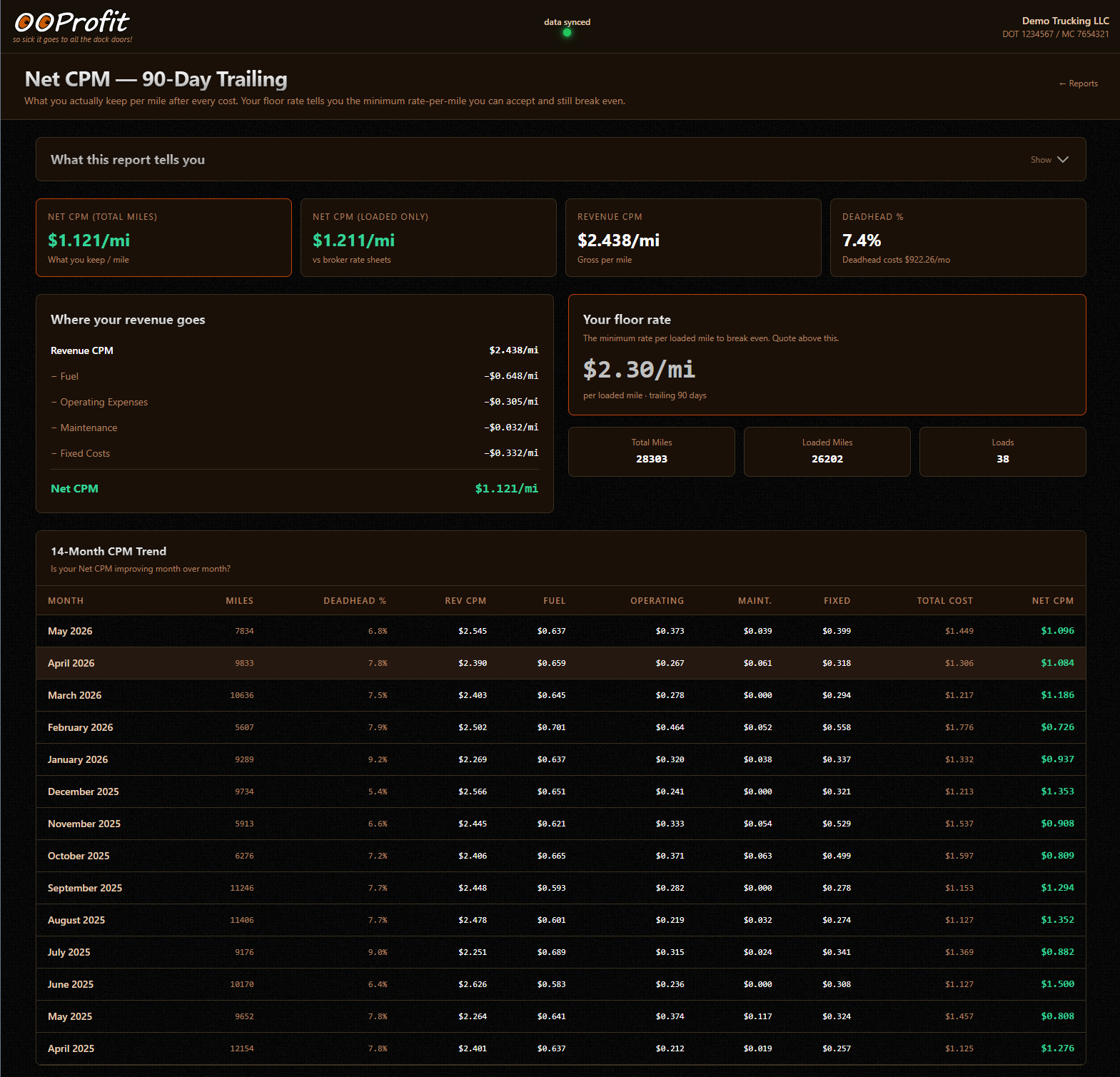Click the Total Miles 28303 tile
The width and height of the screenshot is (1120, 1077).
[x=652, y=452]
